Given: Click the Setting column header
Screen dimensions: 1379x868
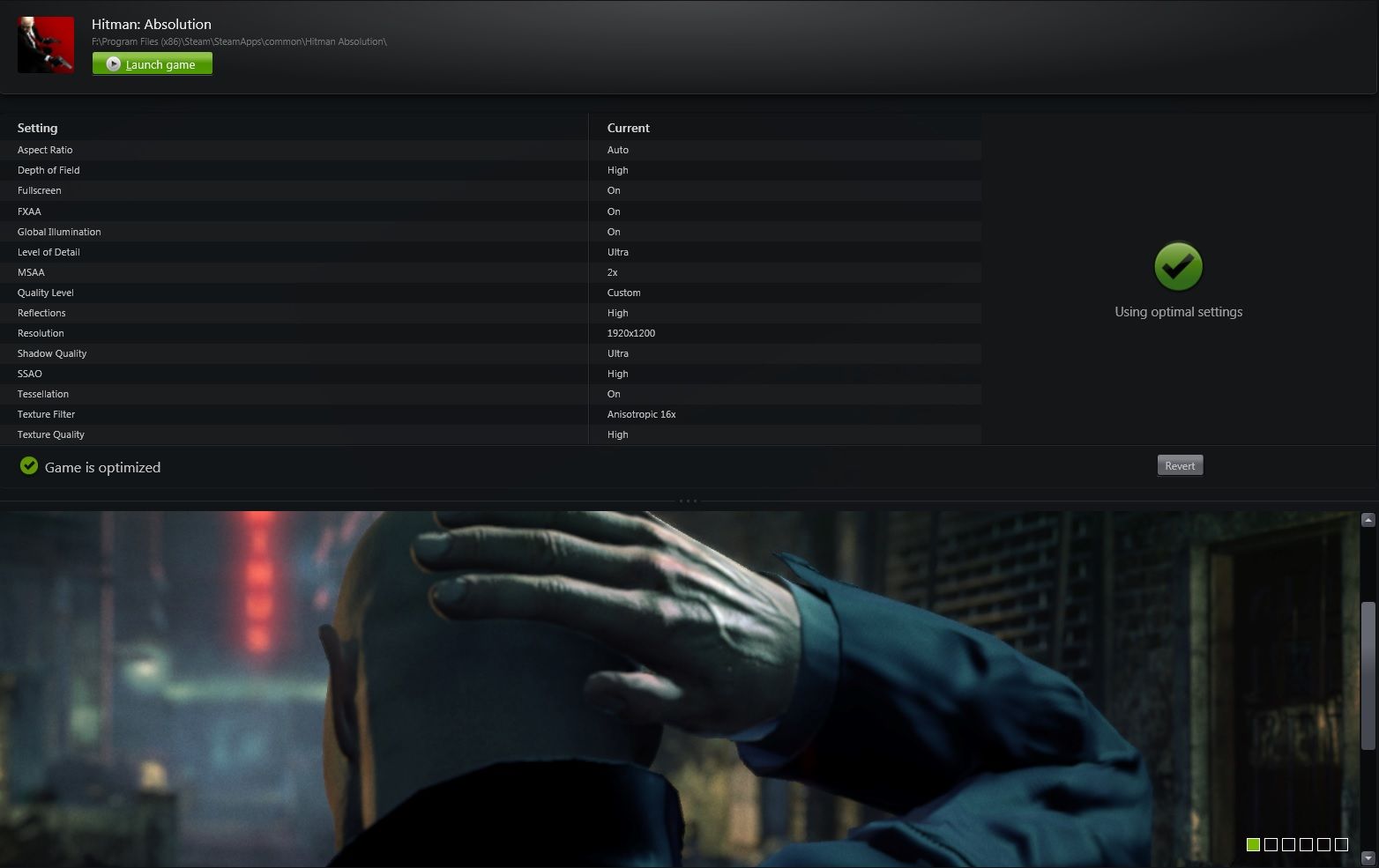Looking at the screenshot, I should tap(37, 128).
